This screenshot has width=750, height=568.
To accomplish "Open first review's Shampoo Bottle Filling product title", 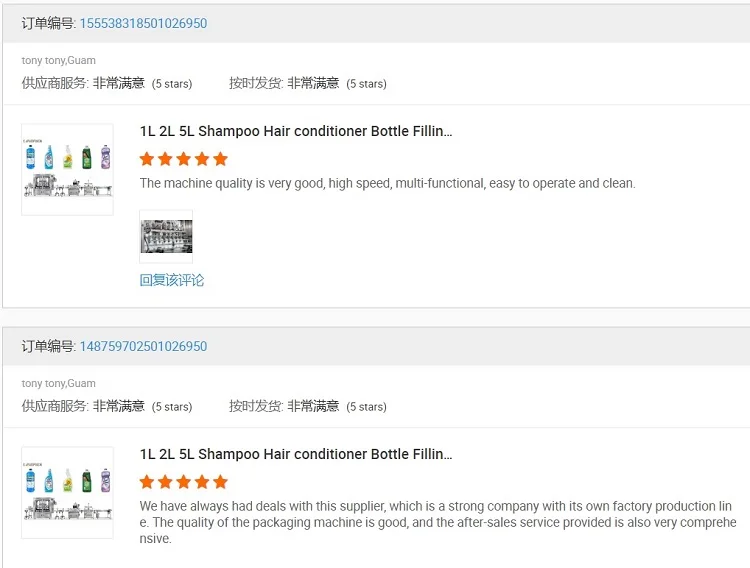I will [x=296, y=131].
